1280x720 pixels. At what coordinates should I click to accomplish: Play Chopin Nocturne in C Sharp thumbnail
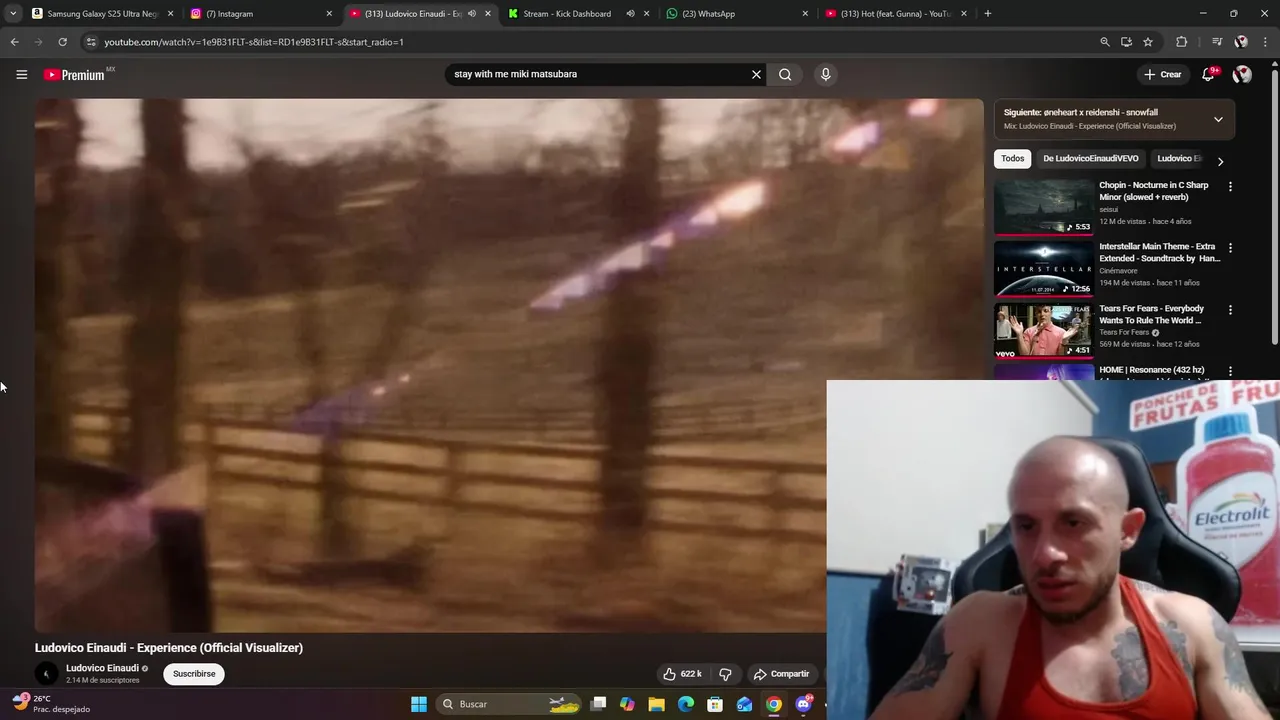click(x=1044, y=206)
